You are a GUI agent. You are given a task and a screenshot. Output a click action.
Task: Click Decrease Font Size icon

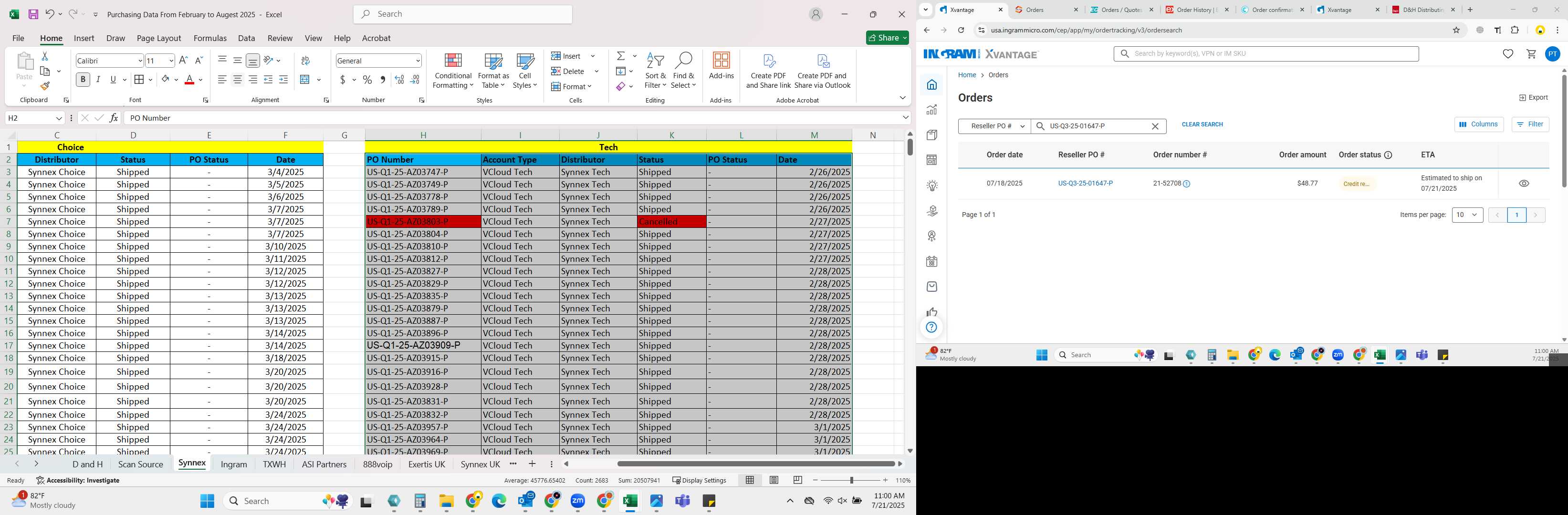pyautogui.click(x=199, y=60)
